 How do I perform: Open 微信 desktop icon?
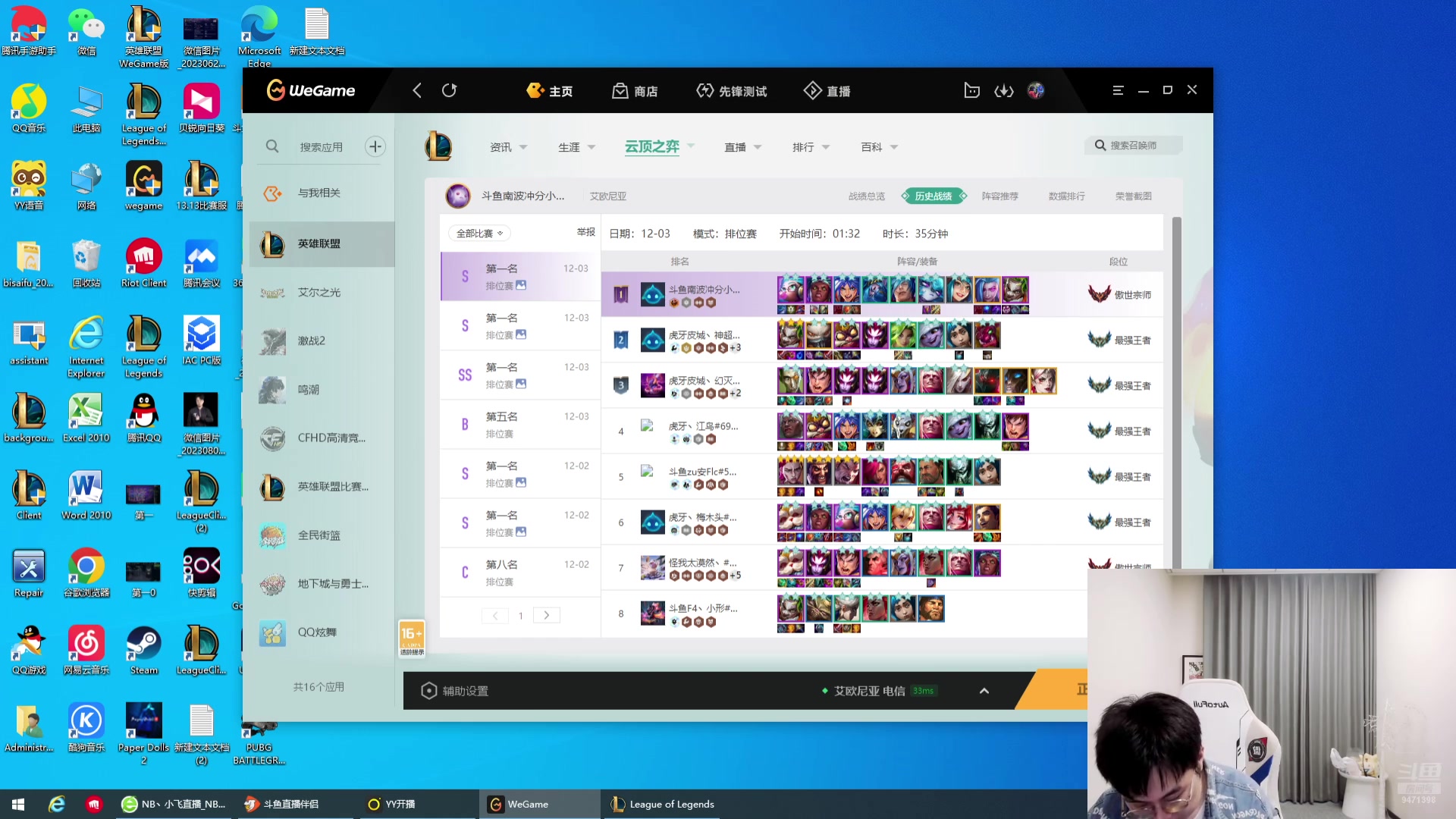tap(86, 30)
